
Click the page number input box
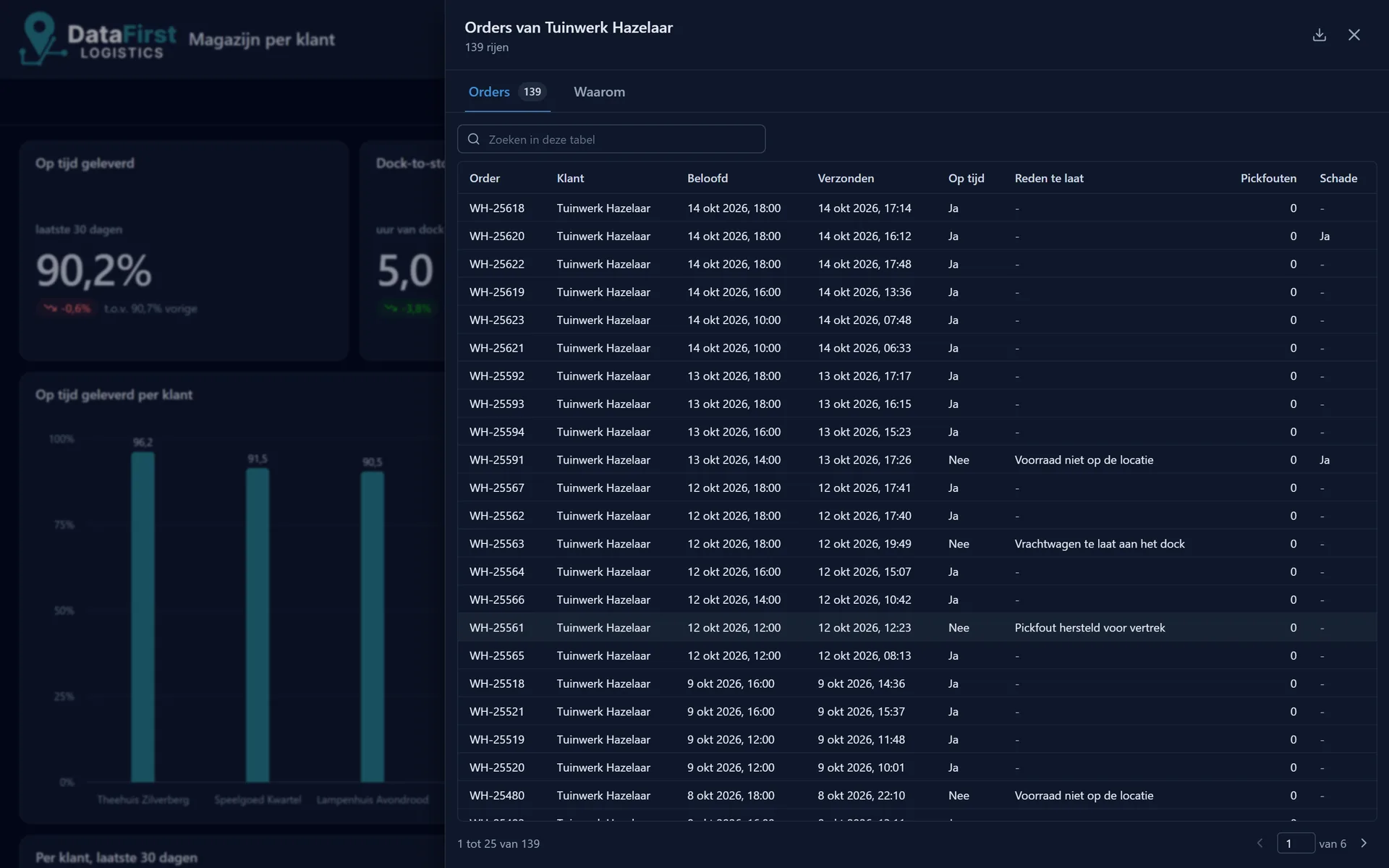pyautogui.click(x=1296, y=843)
